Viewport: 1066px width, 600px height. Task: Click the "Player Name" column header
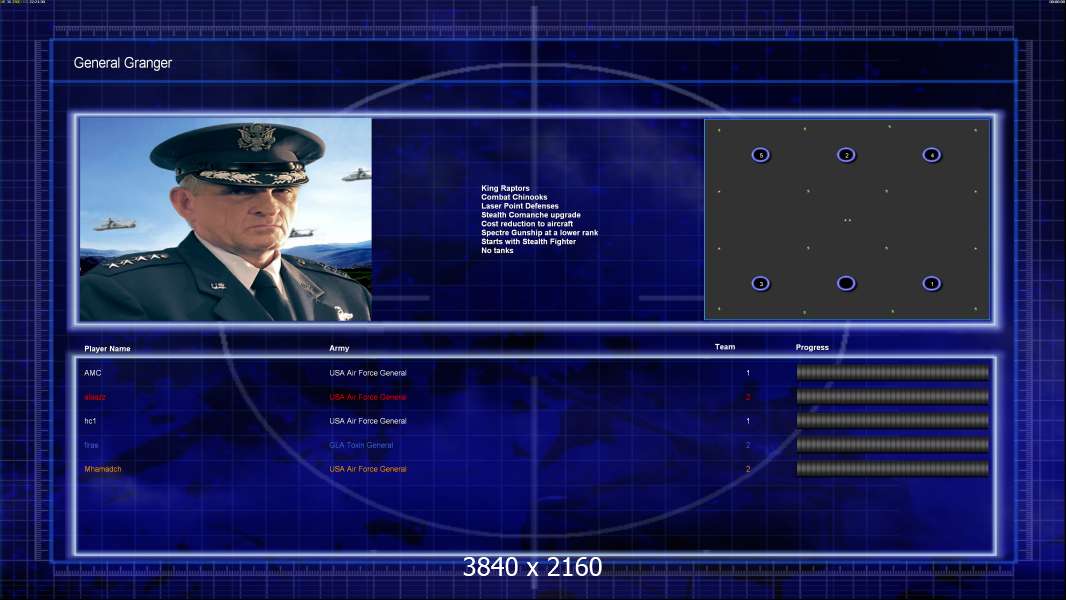107,349
